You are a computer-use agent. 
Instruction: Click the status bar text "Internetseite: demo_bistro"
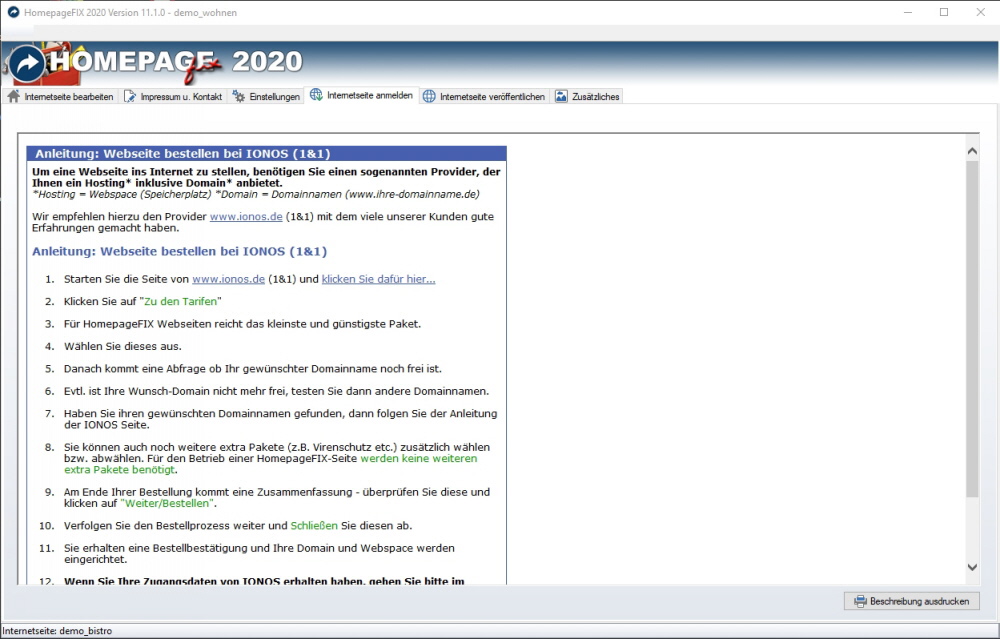point(56,632)
